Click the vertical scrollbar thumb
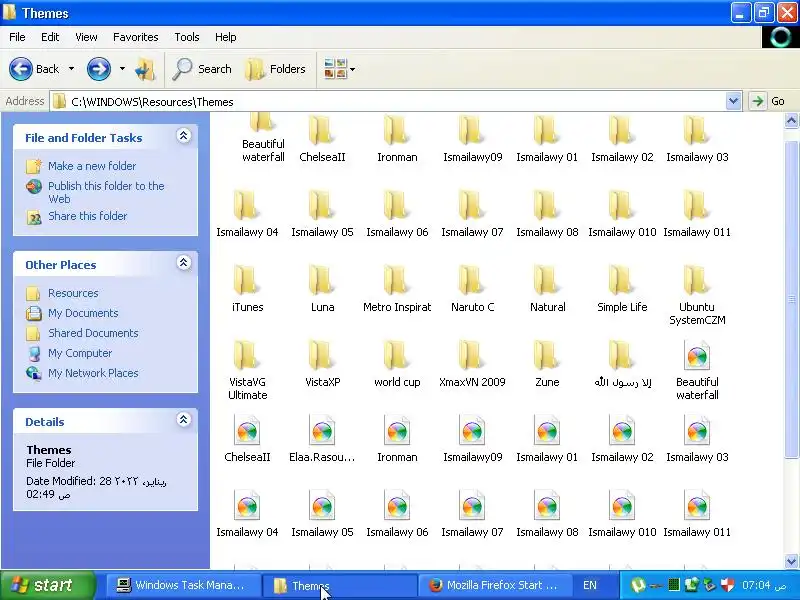Image resolution: width=800 pixels, height=600 pixels. tap(791, 298)
